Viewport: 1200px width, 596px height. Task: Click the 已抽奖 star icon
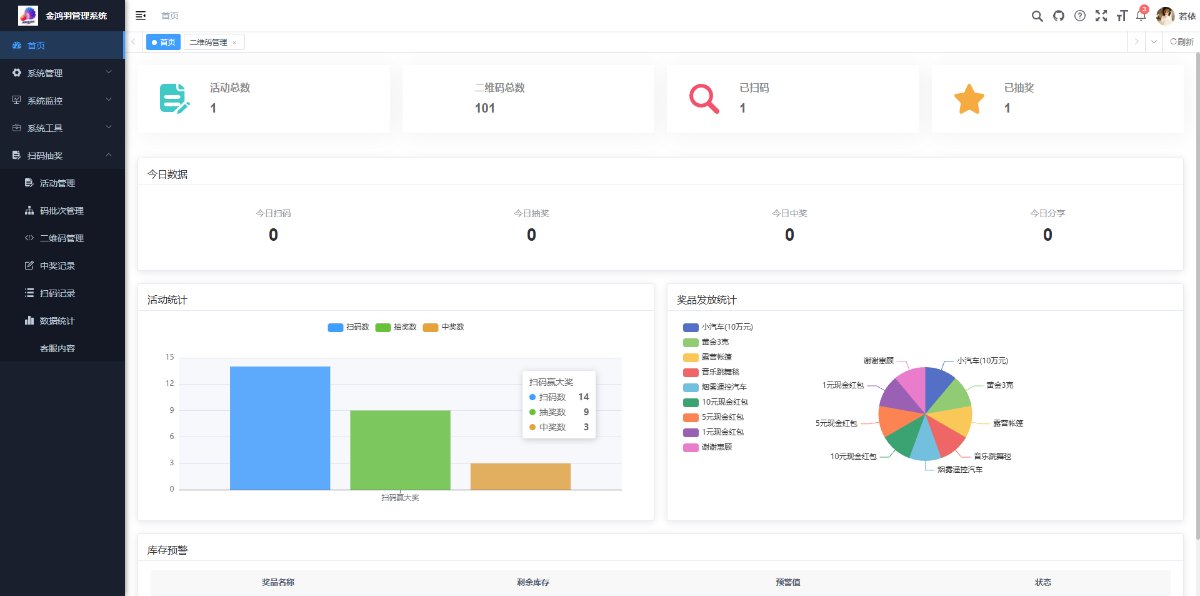tap(969, 99)
